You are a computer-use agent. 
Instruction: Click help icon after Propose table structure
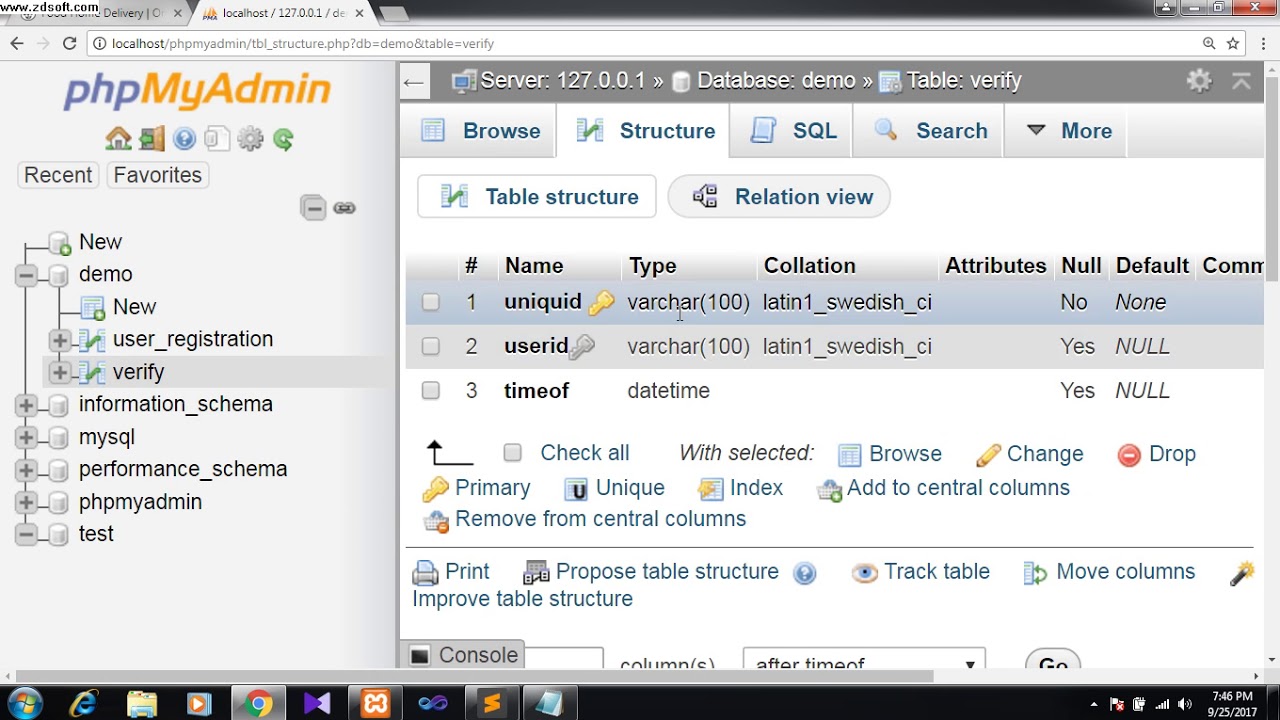804,573
